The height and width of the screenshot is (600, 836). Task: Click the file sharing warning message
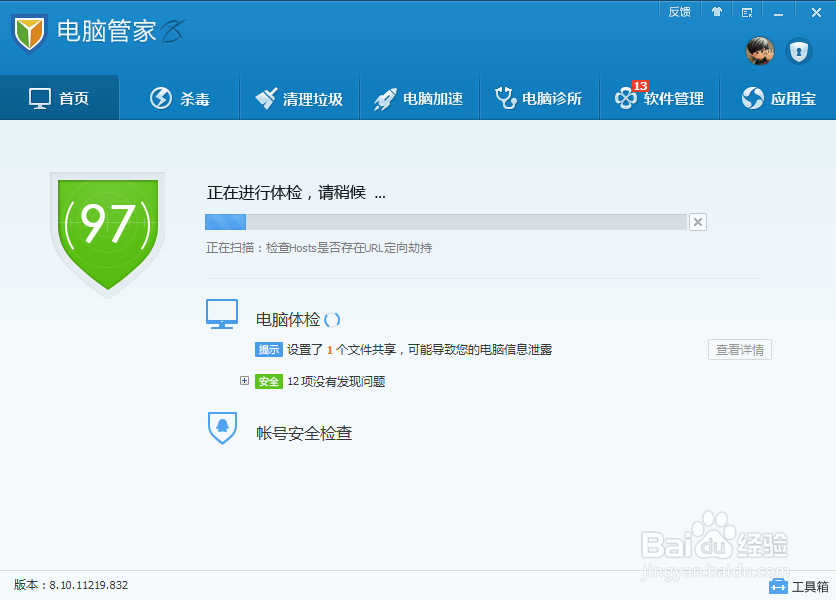pos(420,350)
